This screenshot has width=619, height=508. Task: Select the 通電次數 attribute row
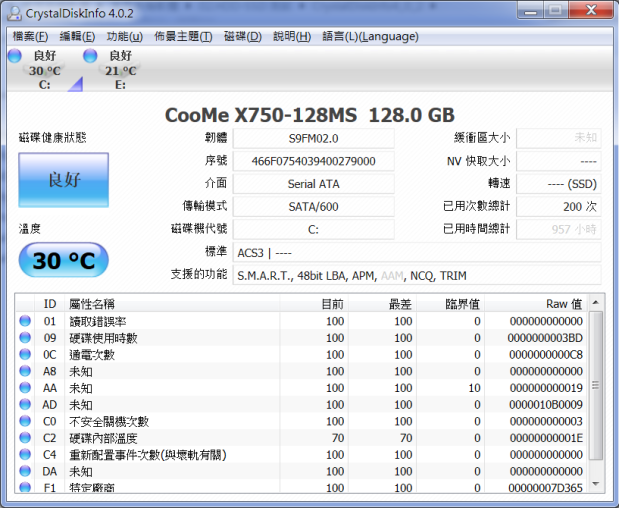(x=302, y=354)
